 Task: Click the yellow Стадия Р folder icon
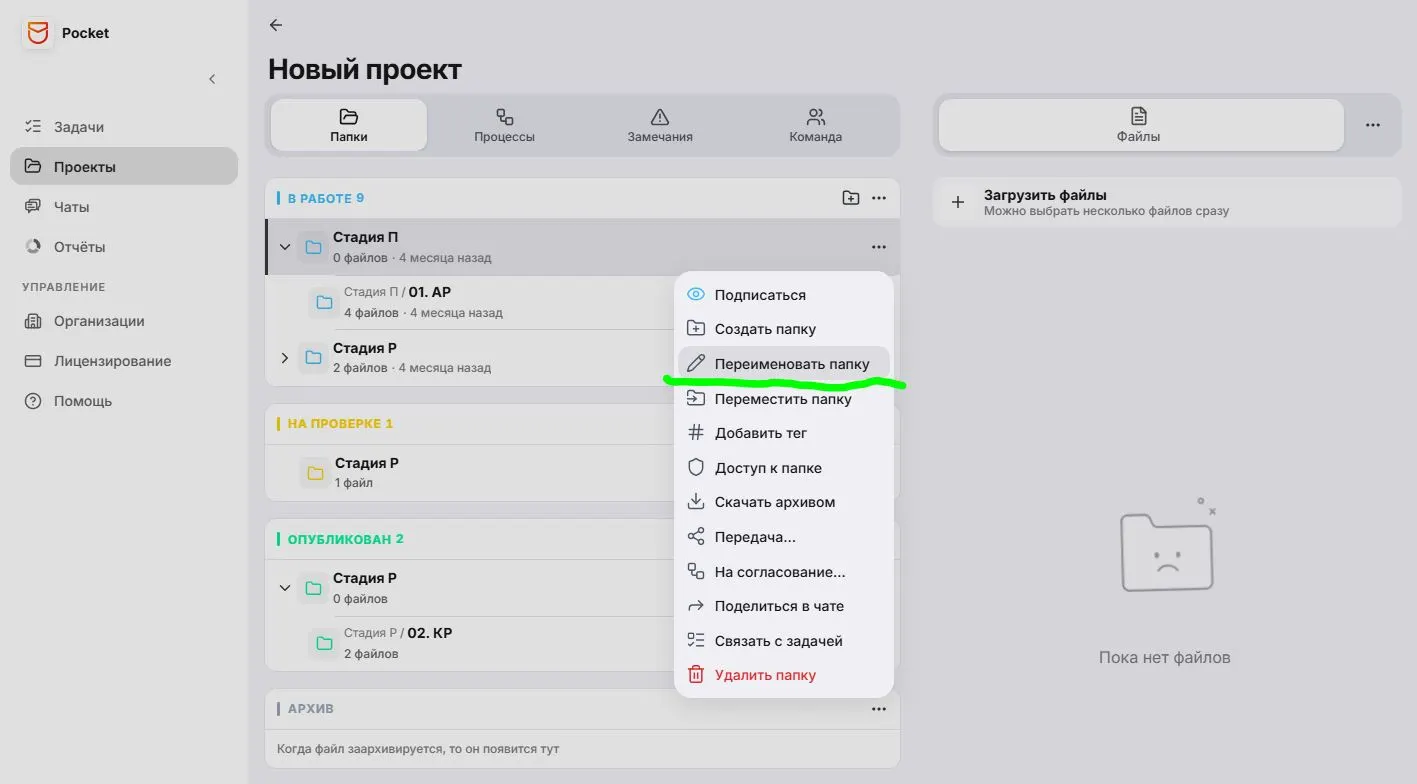coord(315,473)
